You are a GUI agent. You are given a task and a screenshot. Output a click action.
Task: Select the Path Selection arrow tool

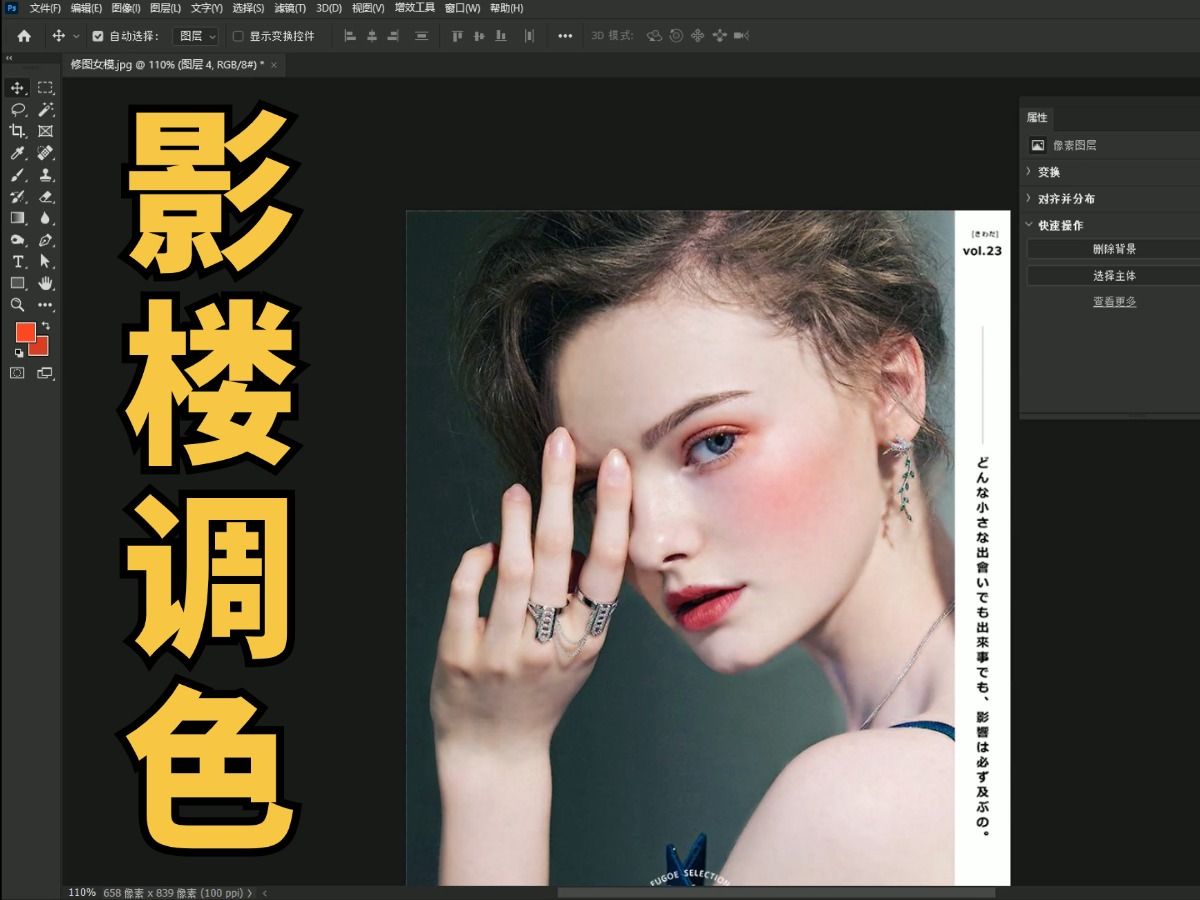point(45,261)
